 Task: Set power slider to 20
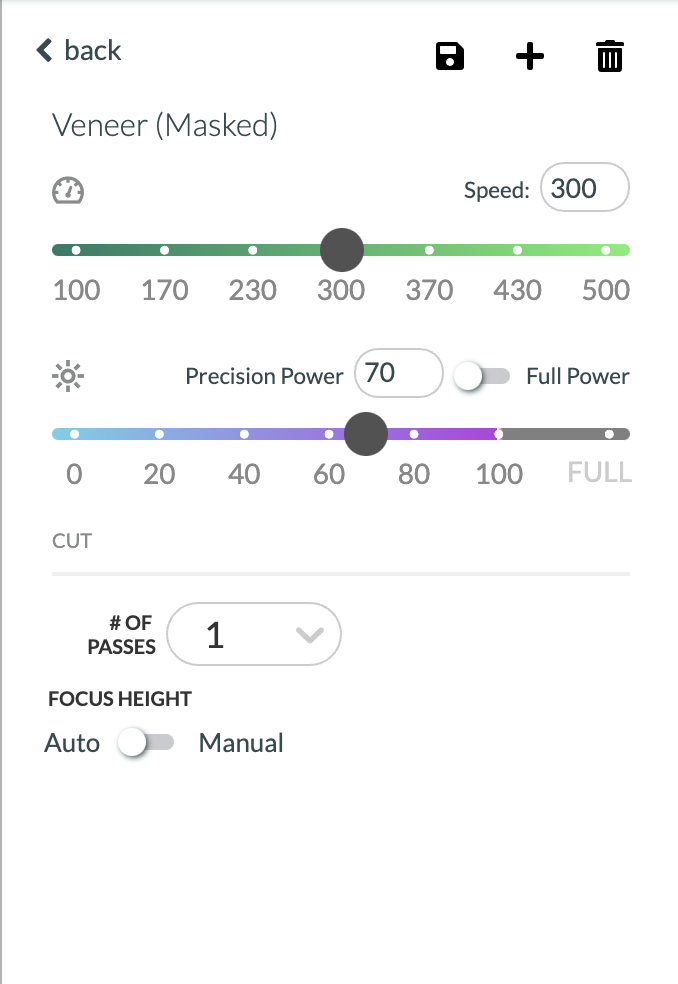159,434
